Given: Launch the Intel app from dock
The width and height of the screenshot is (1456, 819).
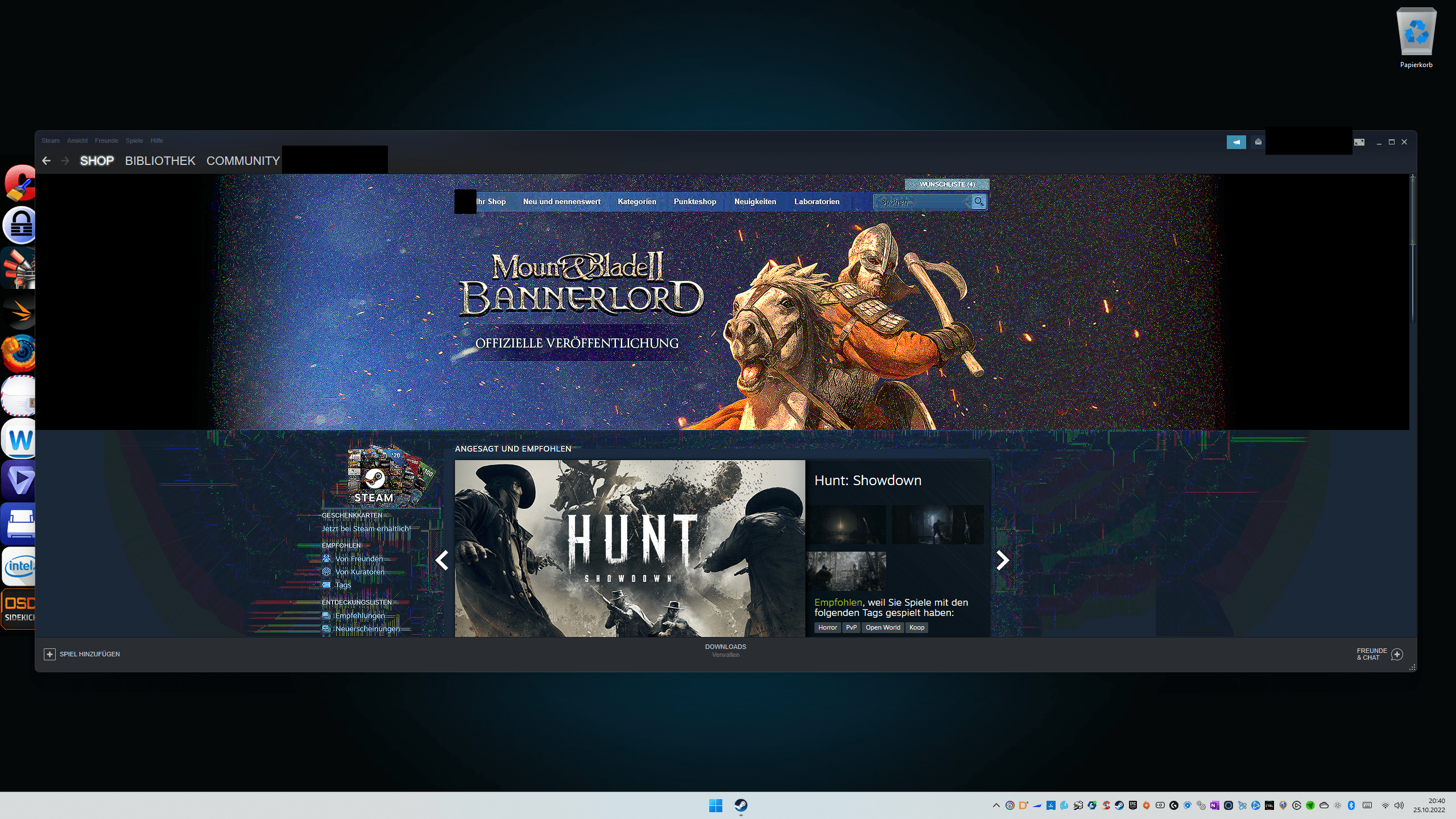Looking at the screenshot, I should coord(19,566).
